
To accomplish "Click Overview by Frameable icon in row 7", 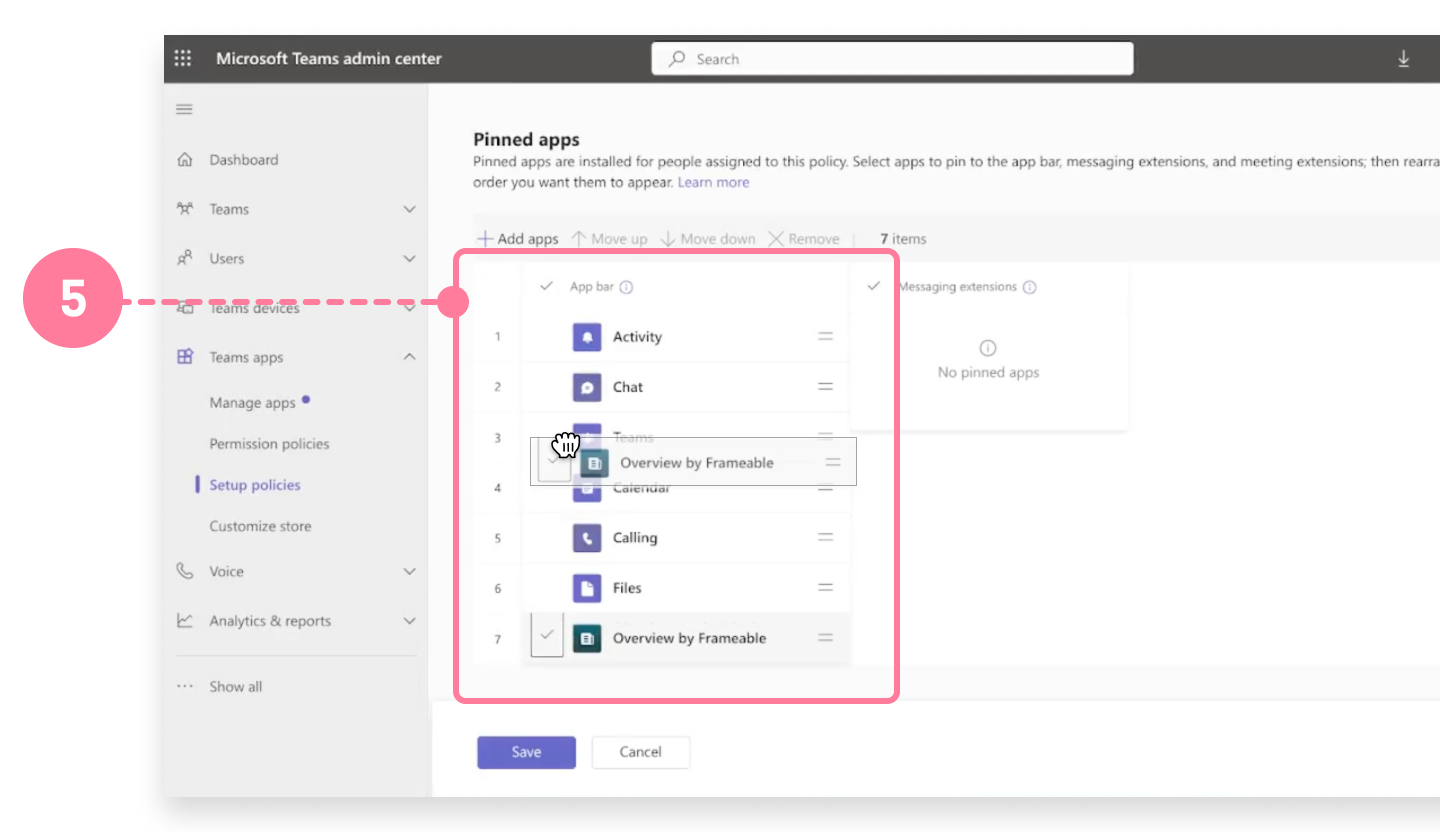I will [587, 638].
